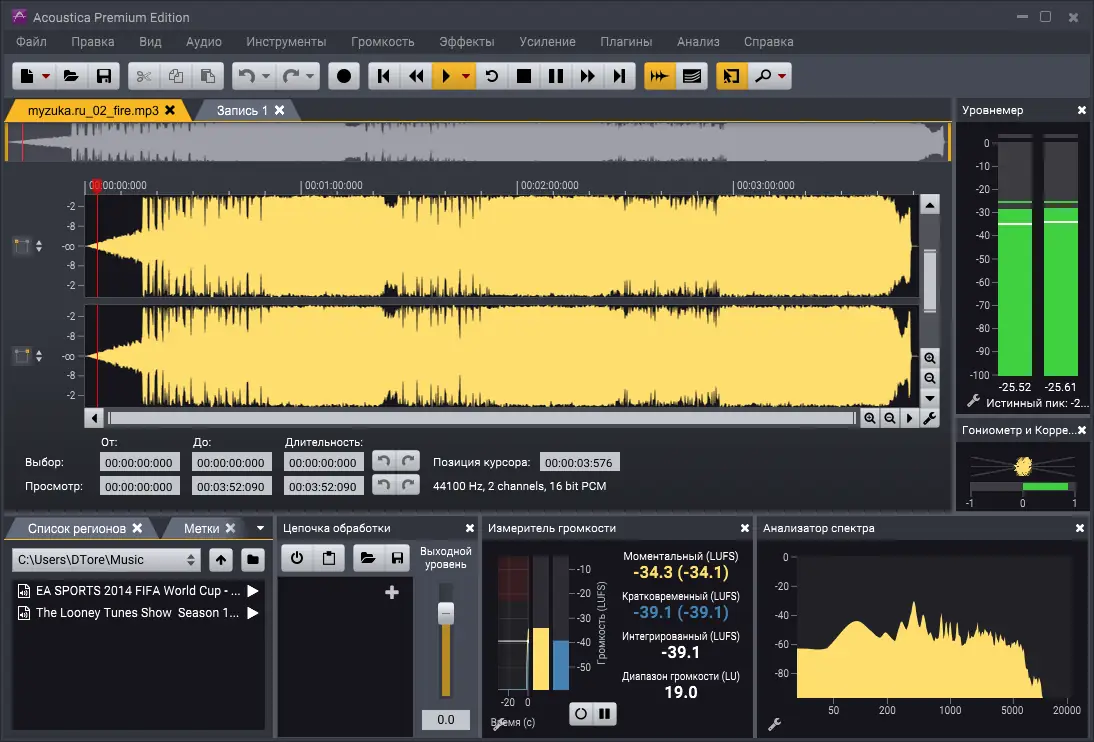Screen dimensions: 1094x742
Task: Open the Эффекты menu
Action: coord(467,42)
